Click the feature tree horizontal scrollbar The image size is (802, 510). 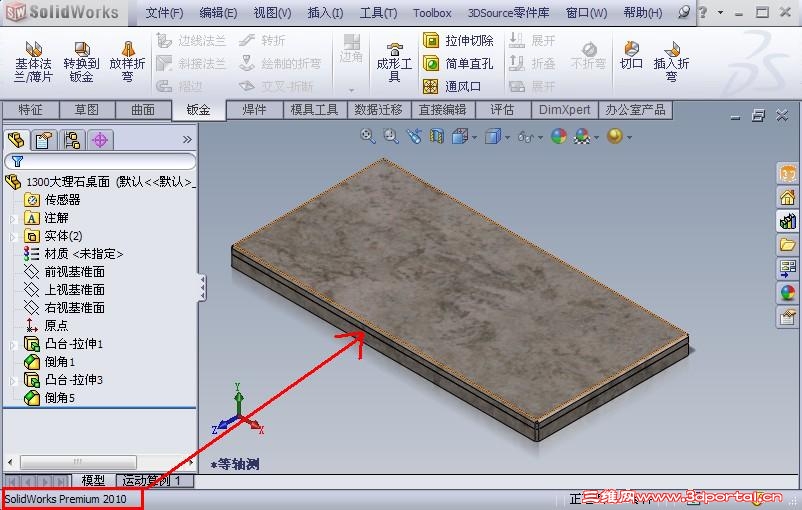pyautogui.click(x=78, y=462)
